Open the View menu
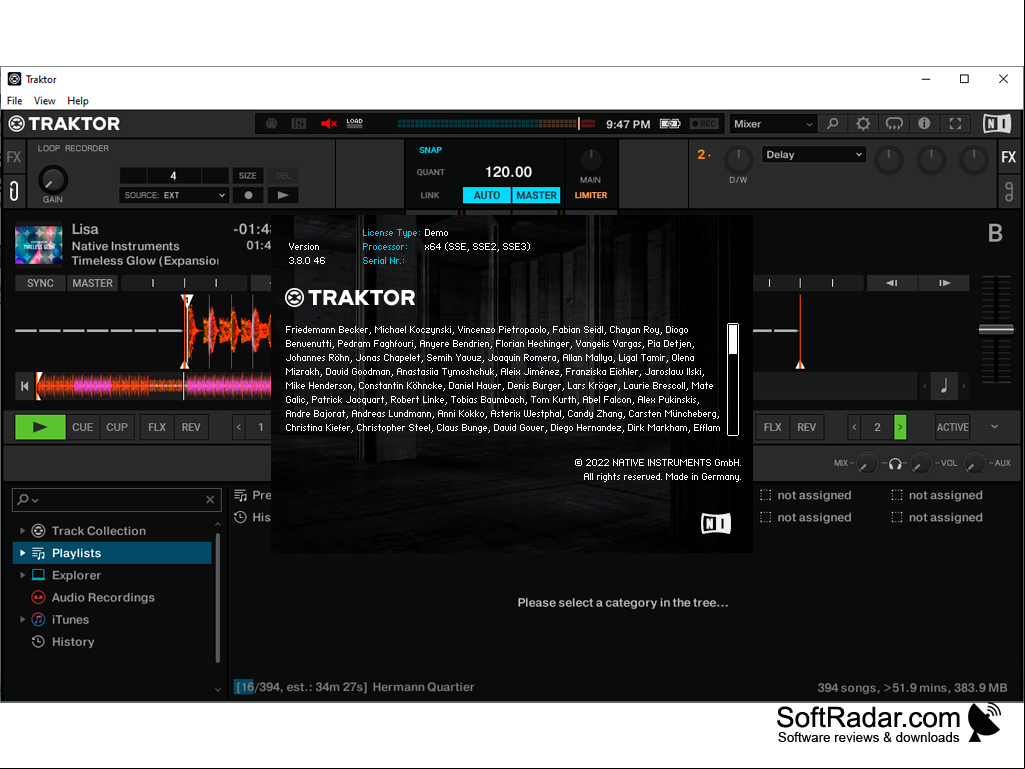Screen dimensions: 1025x769 click(44, 101)
